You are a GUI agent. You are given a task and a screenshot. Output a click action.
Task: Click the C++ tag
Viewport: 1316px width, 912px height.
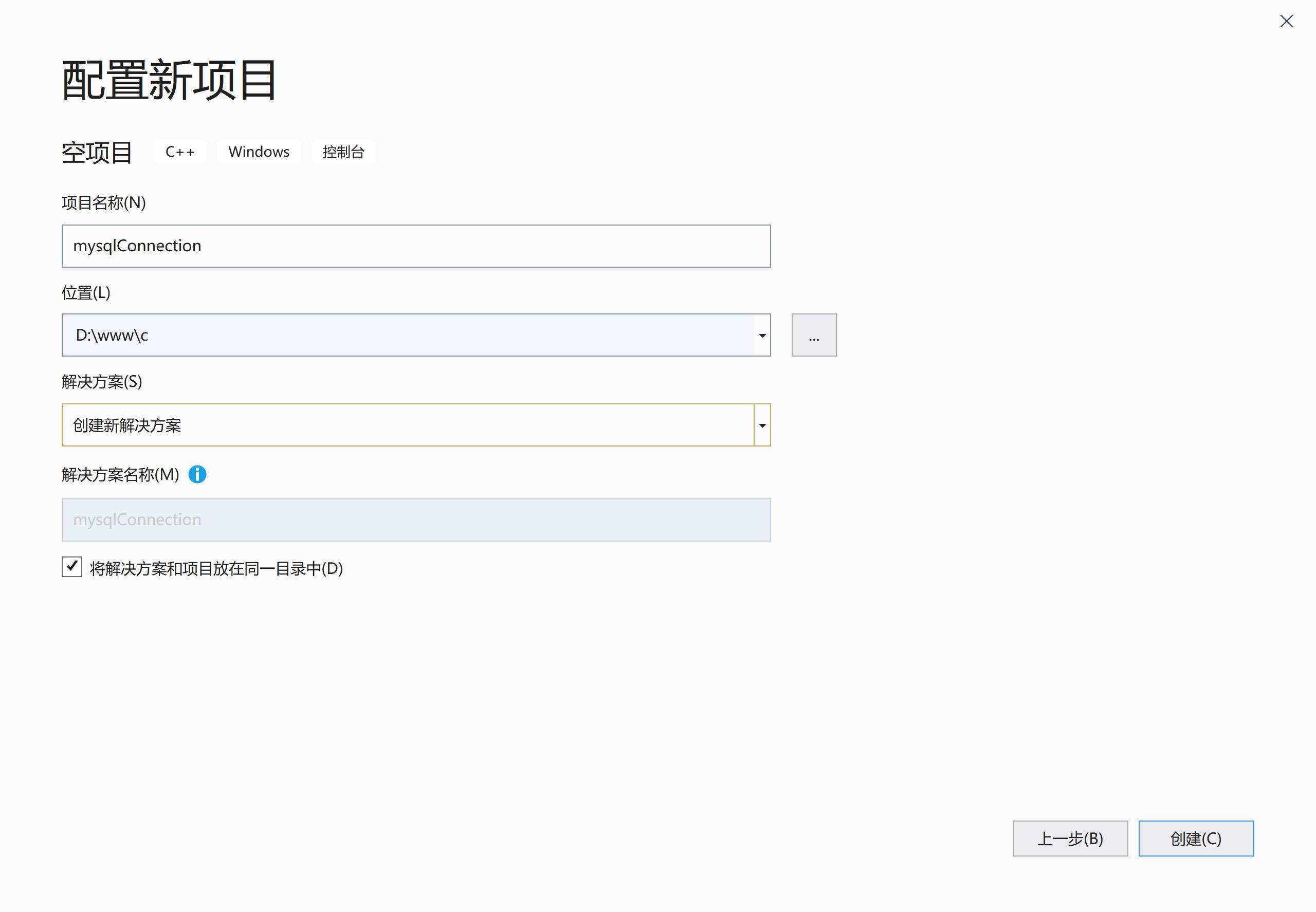179,152
